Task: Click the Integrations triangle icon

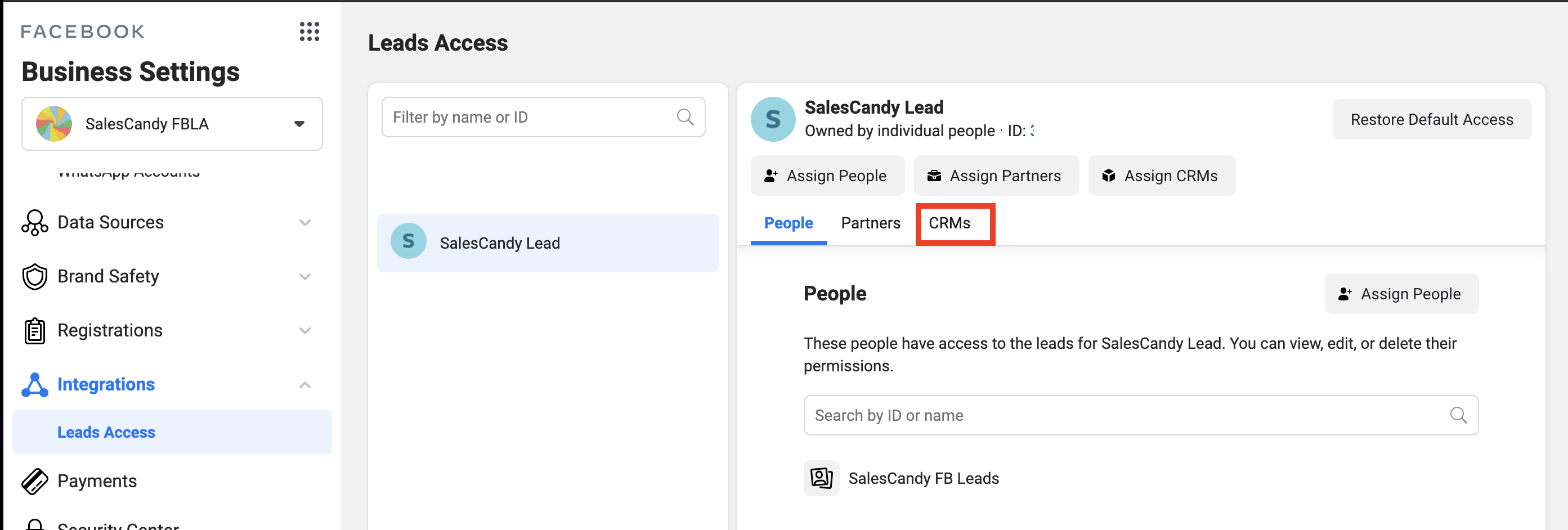Action: click(35, 385)
